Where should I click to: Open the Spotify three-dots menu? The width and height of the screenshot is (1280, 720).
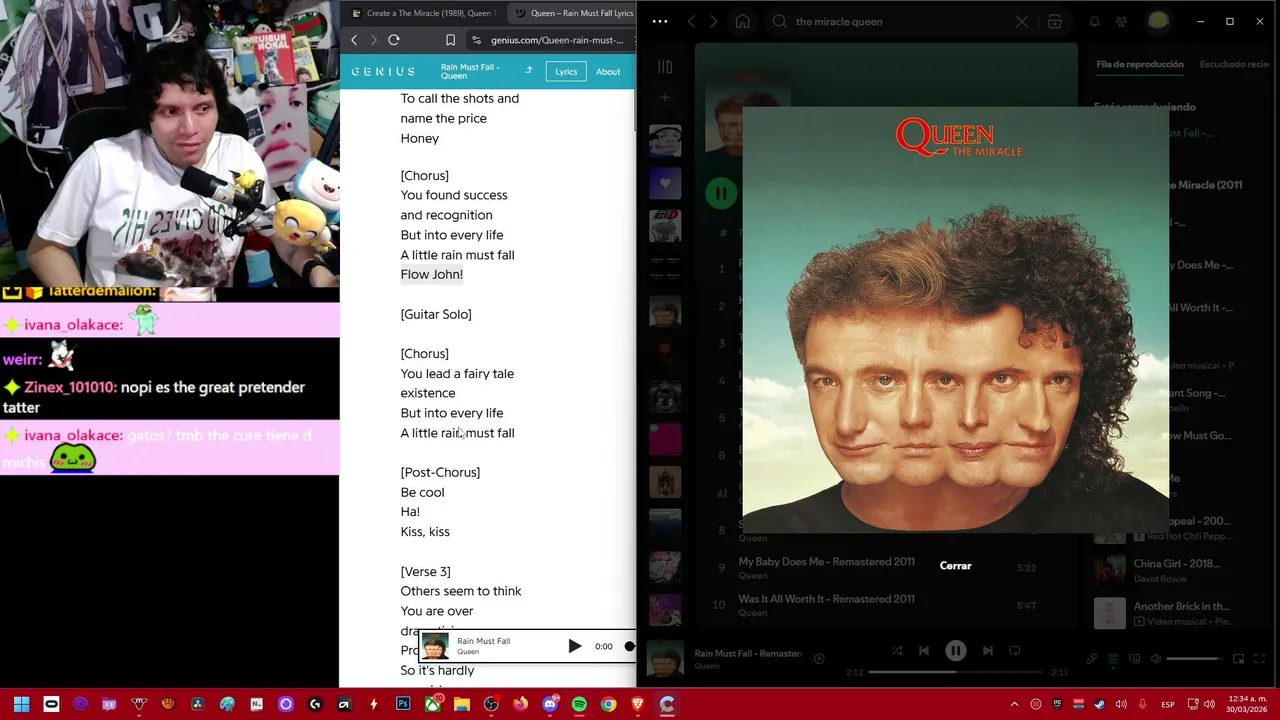pyautogui.click(x=659, y=21)
